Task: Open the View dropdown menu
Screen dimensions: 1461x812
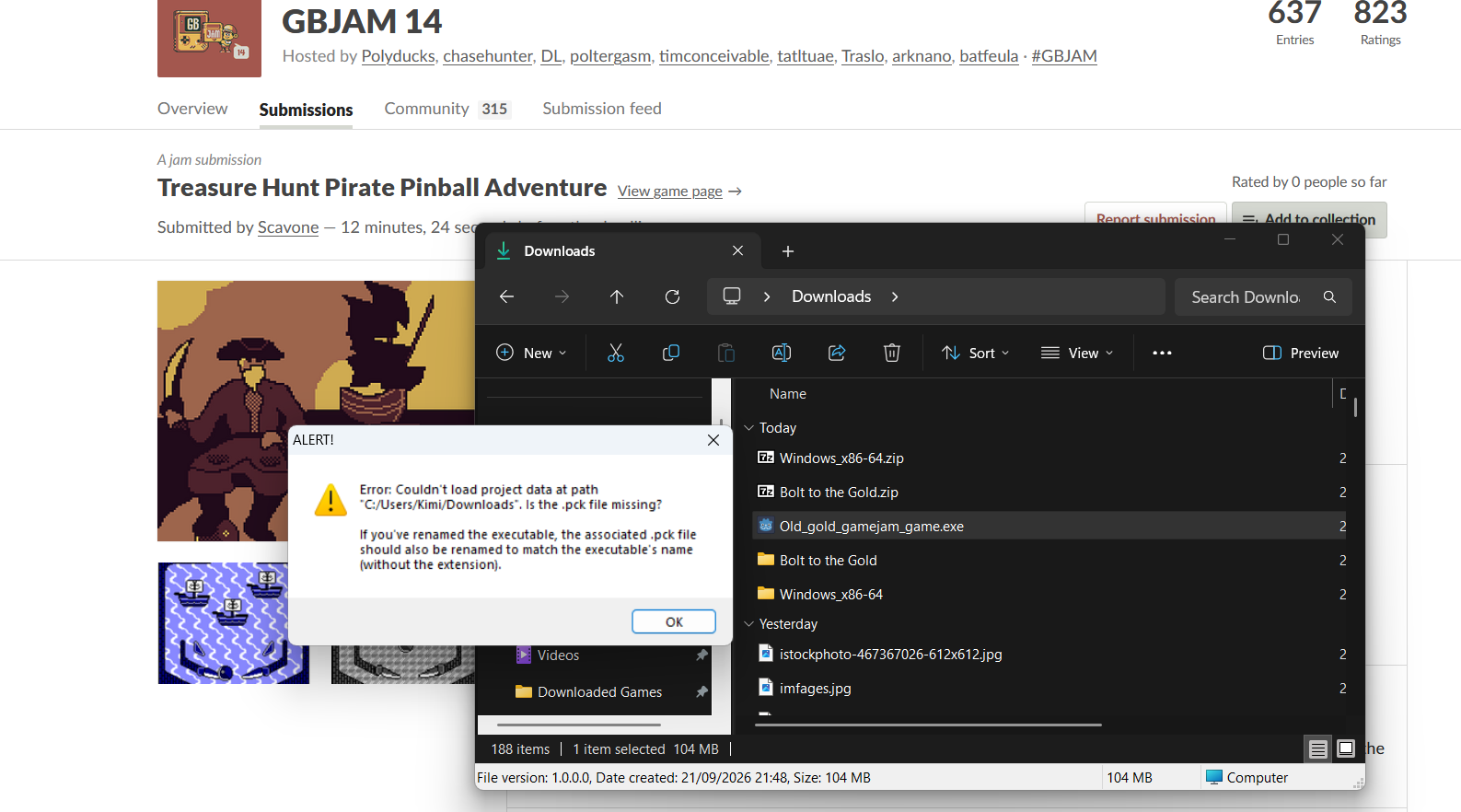Action: click(1077, 353)
